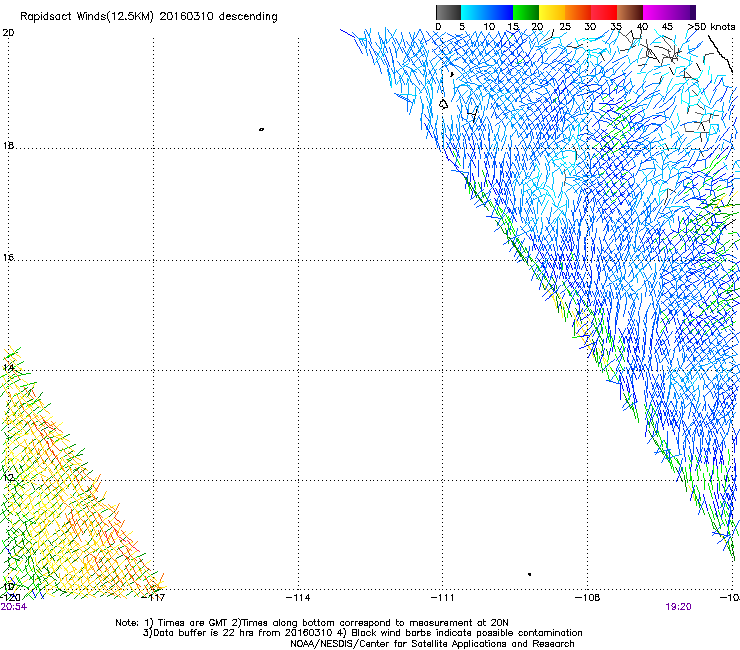This screenshot has height=650, width=740.
Task: Click the legend value '35'
Action: (x=616, y=27)
